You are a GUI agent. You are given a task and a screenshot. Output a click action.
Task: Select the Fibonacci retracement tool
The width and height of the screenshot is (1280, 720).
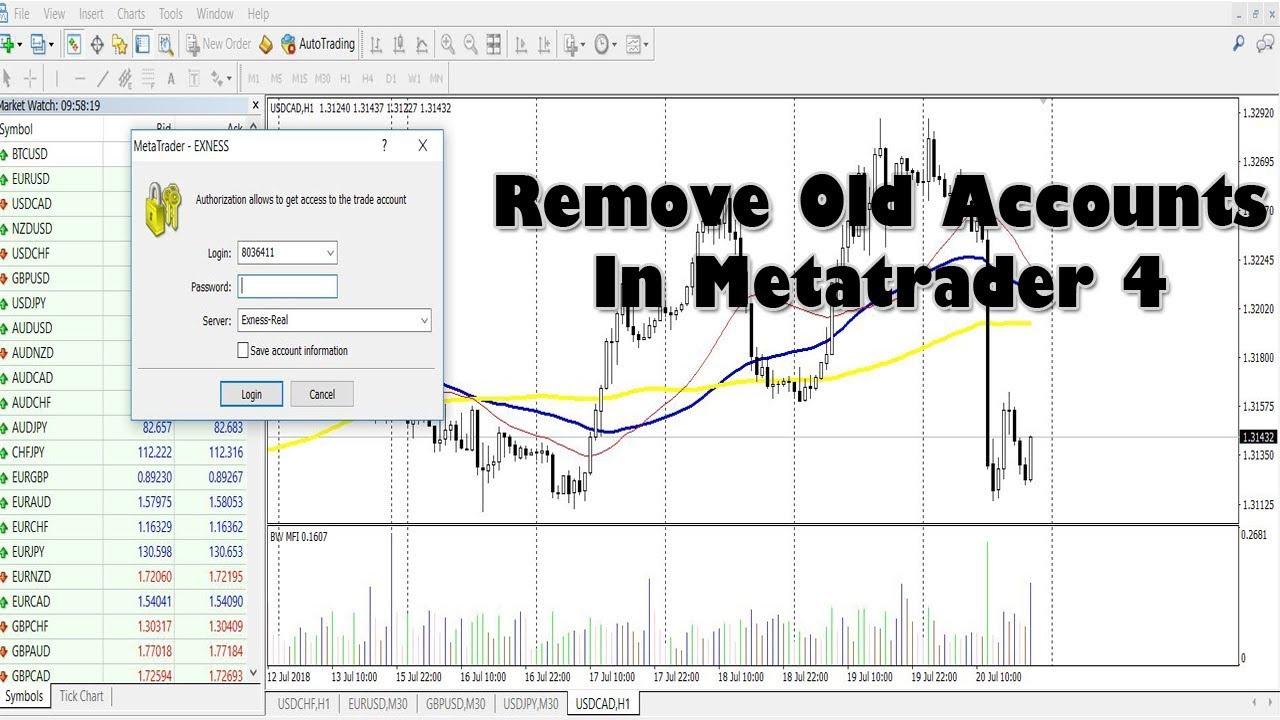pyautogui.click(x=147, y=78)
